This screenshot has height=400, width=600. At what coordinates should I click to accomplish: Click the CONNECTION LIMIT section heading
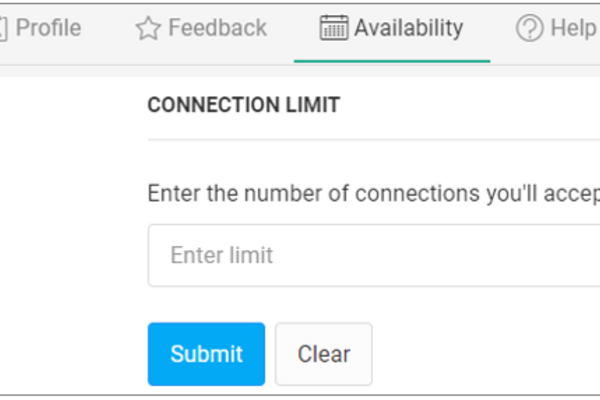[244, 105]
